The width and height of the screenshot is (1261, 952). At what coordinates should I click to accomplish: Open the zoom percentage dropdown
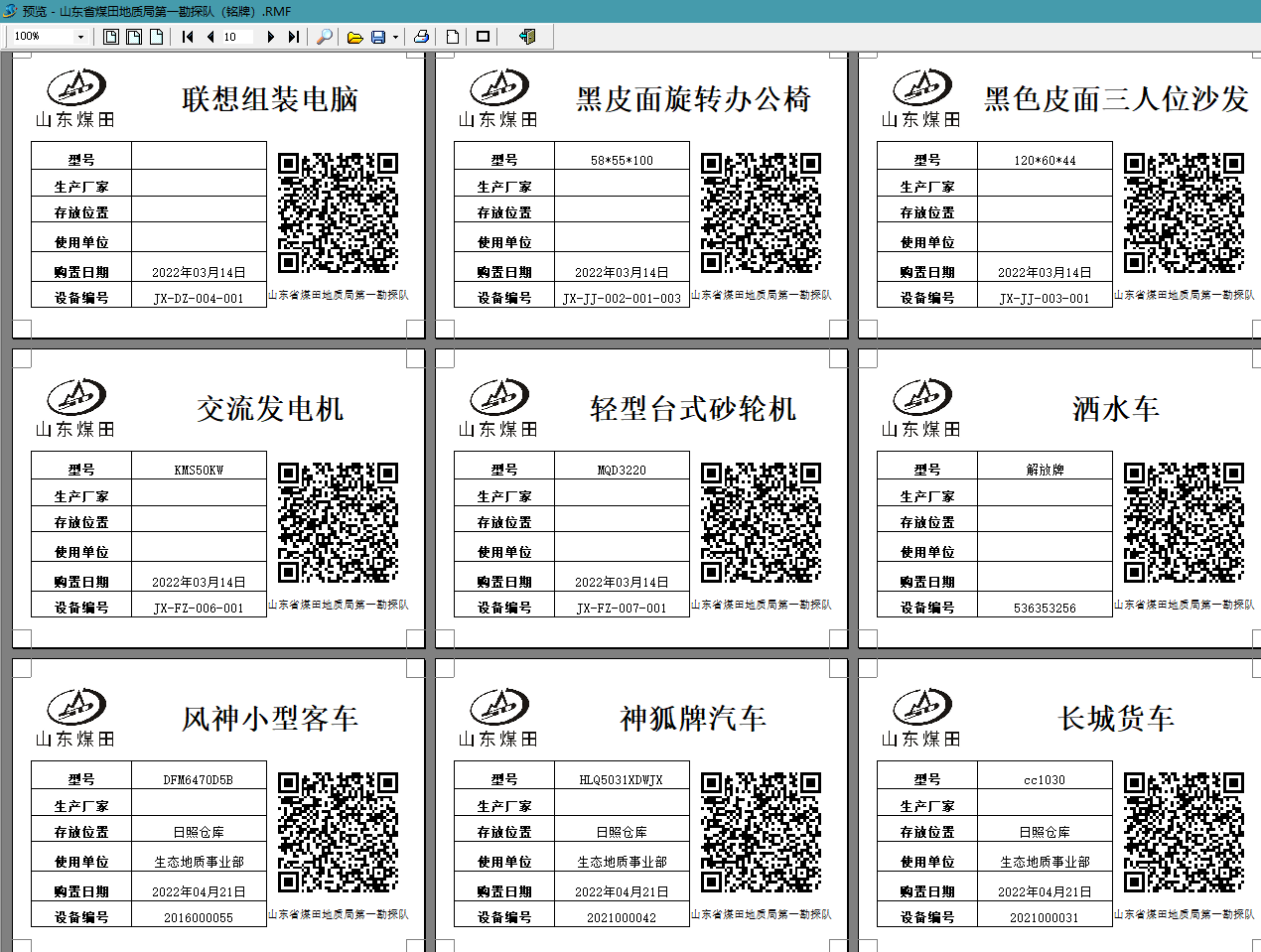click(80, 37)
